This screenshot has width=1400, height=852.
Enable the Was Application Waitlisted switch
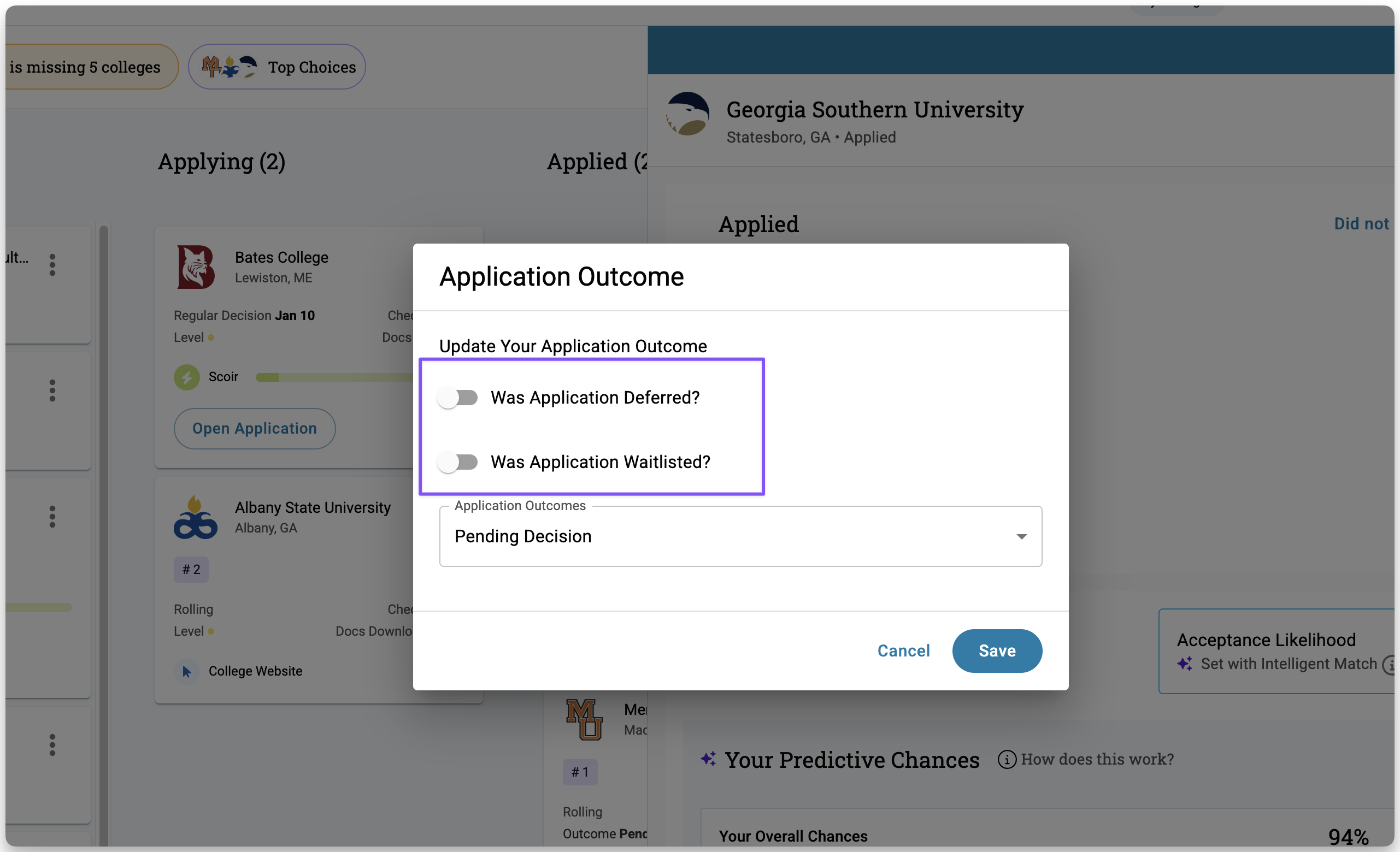pyautogui.click(x=457, y=462)
